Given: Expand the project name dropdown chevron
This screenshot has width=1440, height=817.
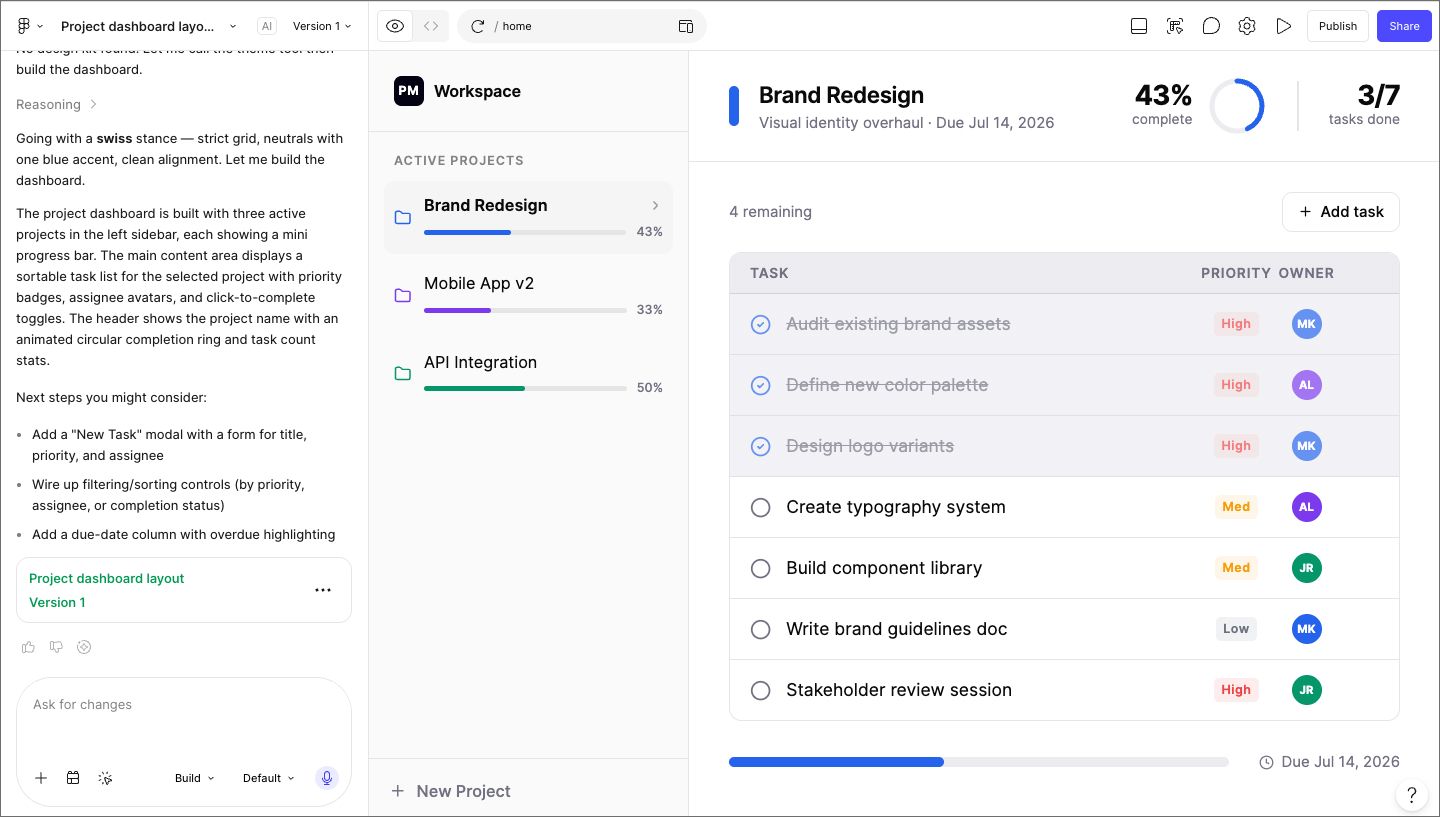Looking at the screenshot, I should (x=233, y=27).
